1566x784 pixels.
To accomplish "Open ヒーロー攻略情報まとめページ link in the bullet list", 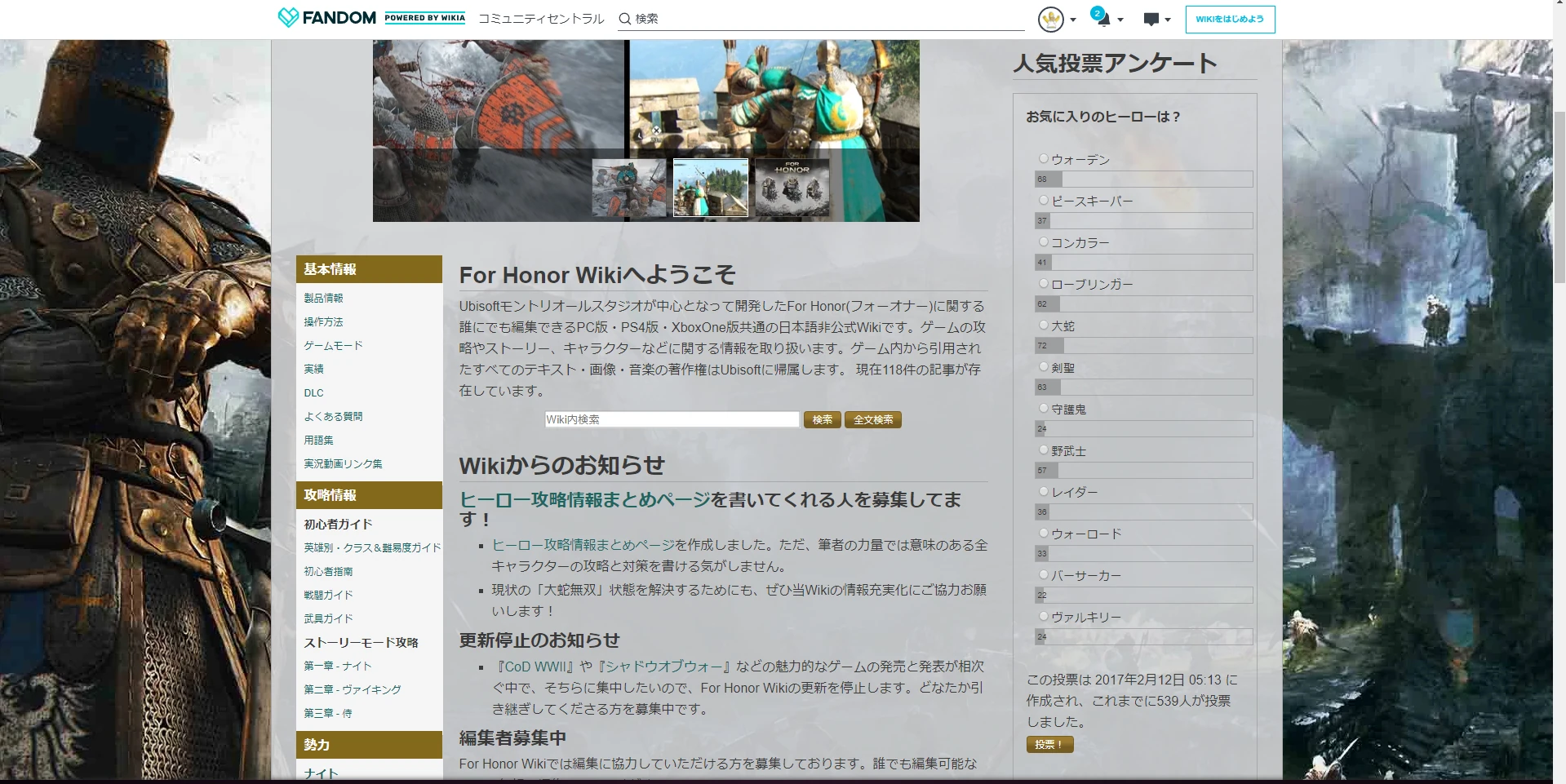I will click(x=583, y=544).
